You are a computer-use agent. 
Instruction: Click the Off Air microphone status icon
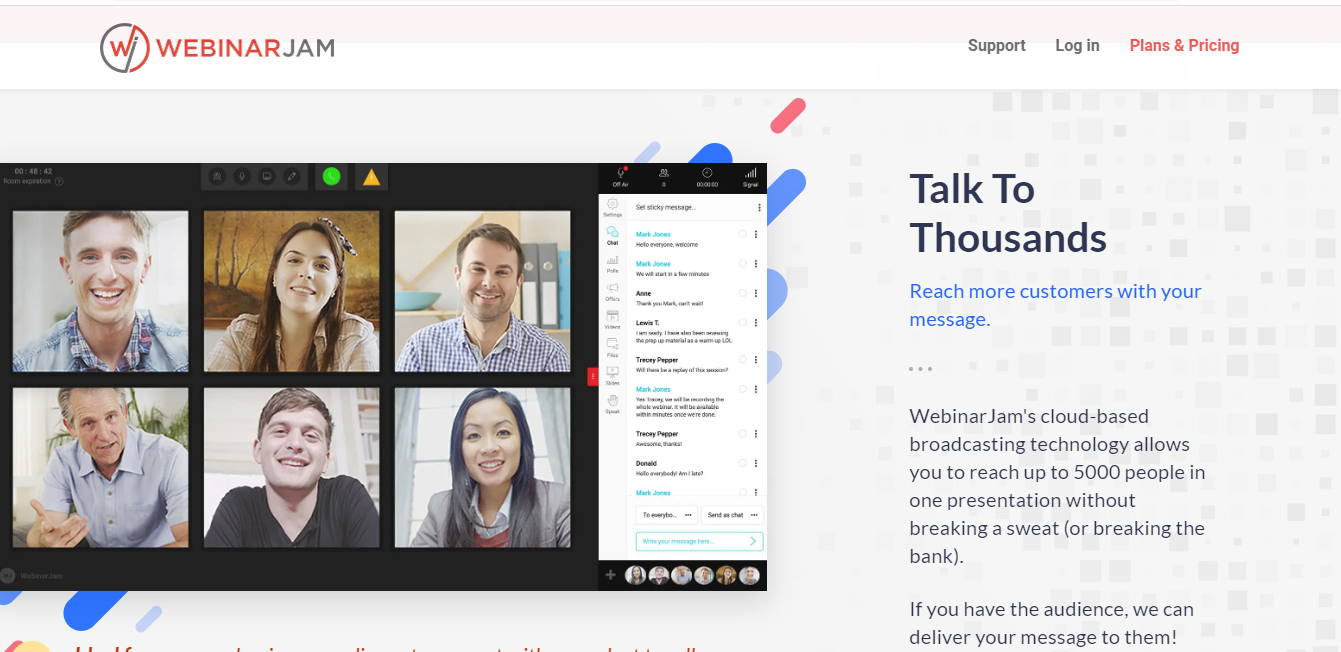pyautogui.click(x=620, y=174)
